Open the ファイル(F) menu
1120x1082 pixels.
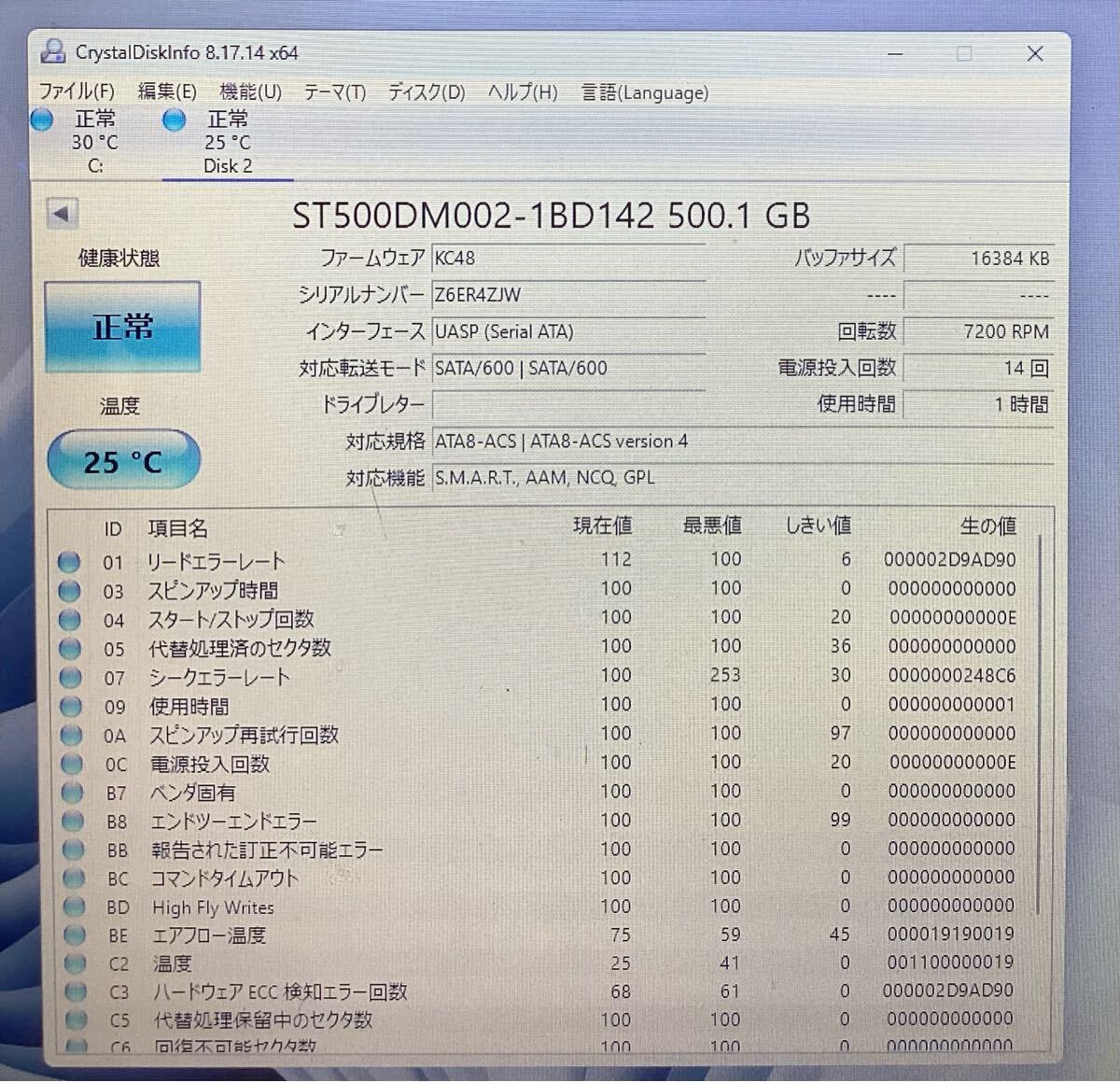pyautogui.click(x=77, y=91)
